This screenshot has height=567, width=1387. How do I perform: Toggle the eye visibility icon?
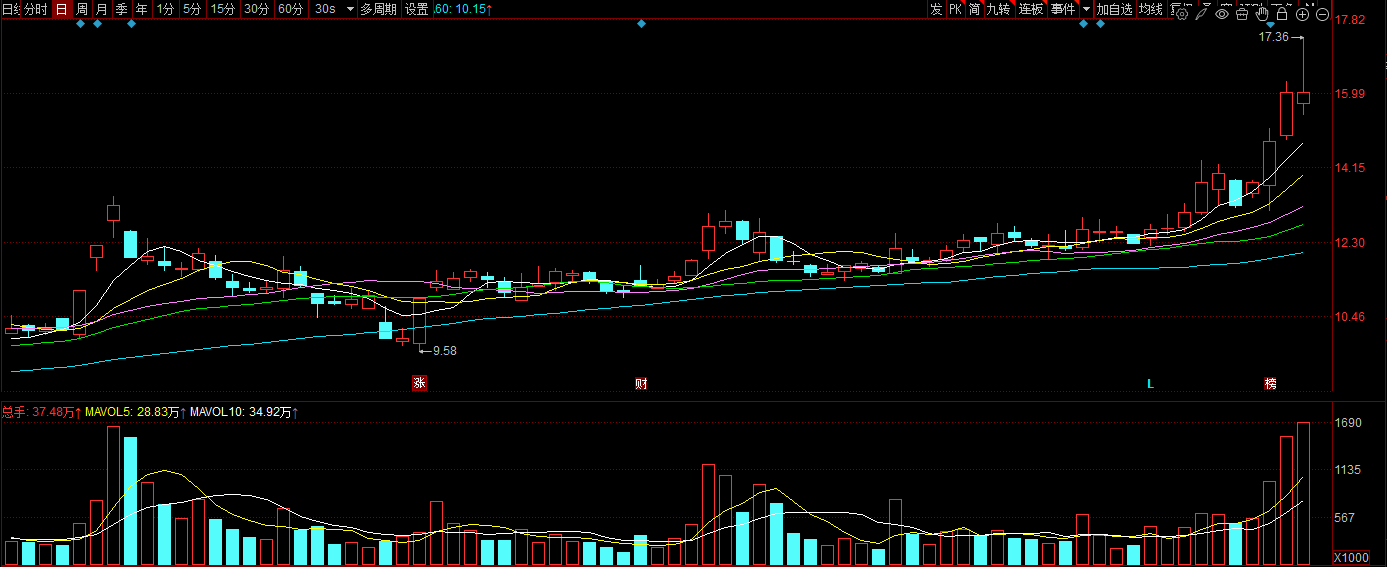click(x=1222, y=14)
